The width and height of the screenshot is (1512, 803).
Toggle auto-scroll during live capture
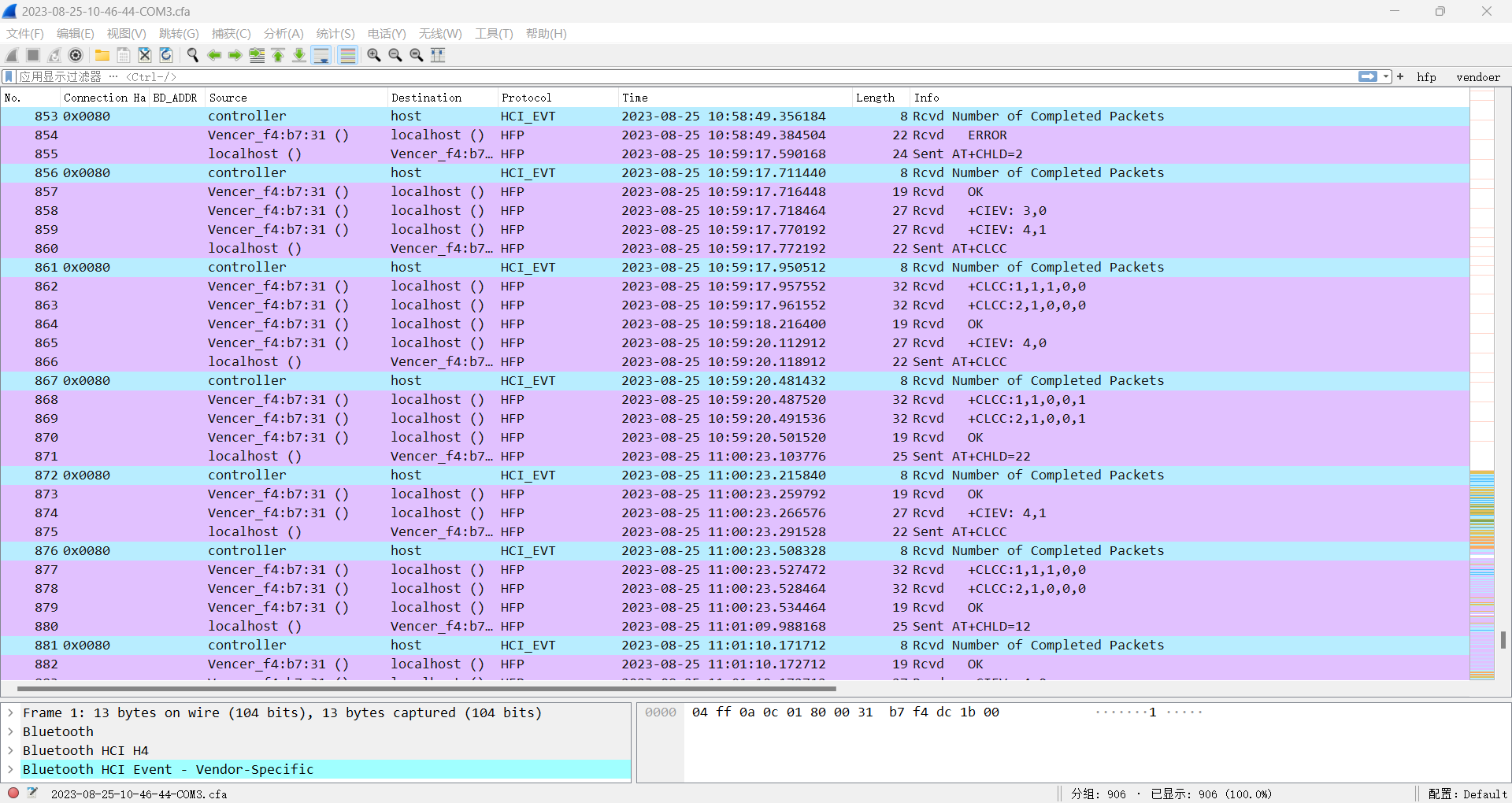pos(321,55)
